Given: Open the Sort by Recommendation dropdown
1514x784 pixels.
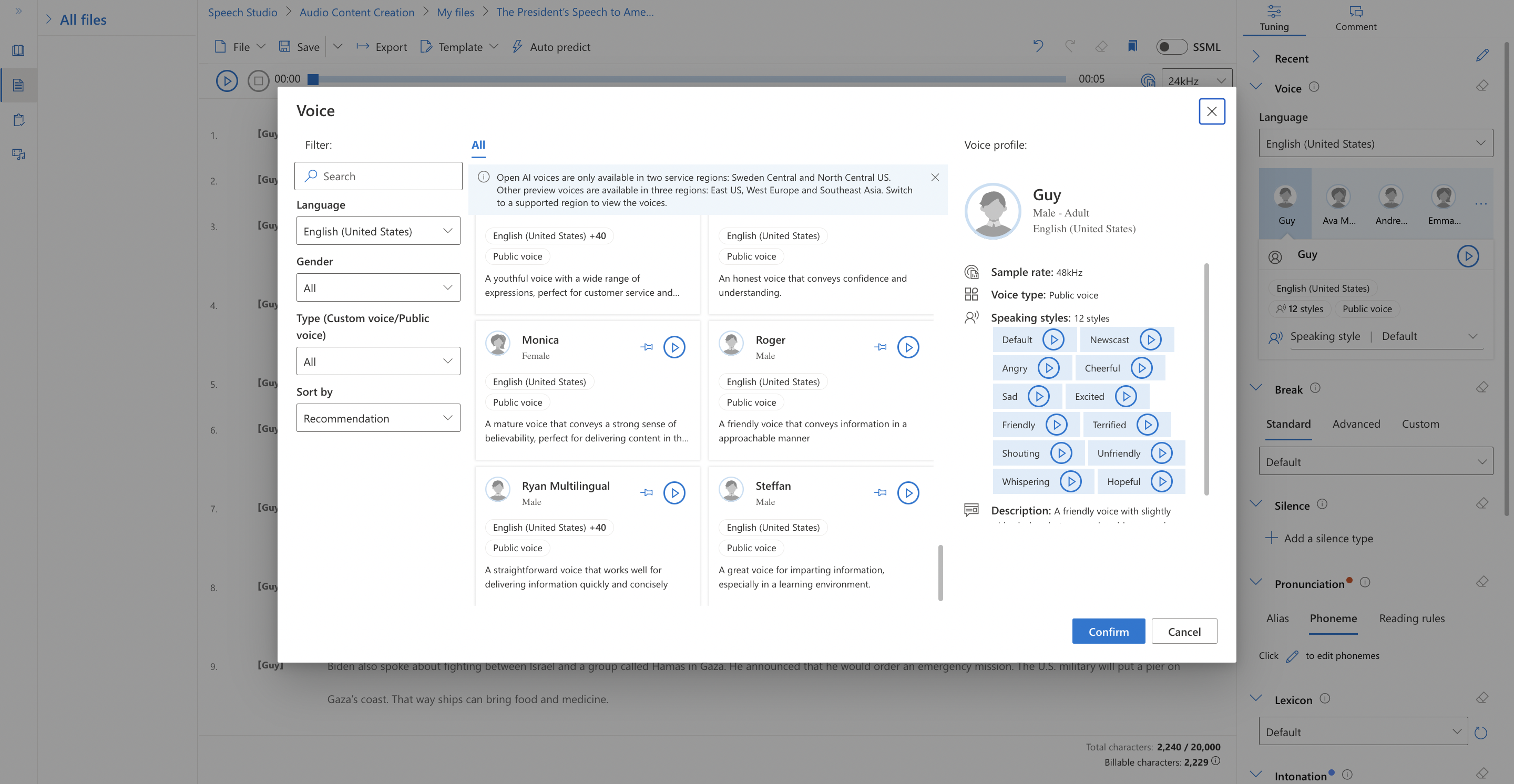Looking at the screenshot, I should click(378, 418).
